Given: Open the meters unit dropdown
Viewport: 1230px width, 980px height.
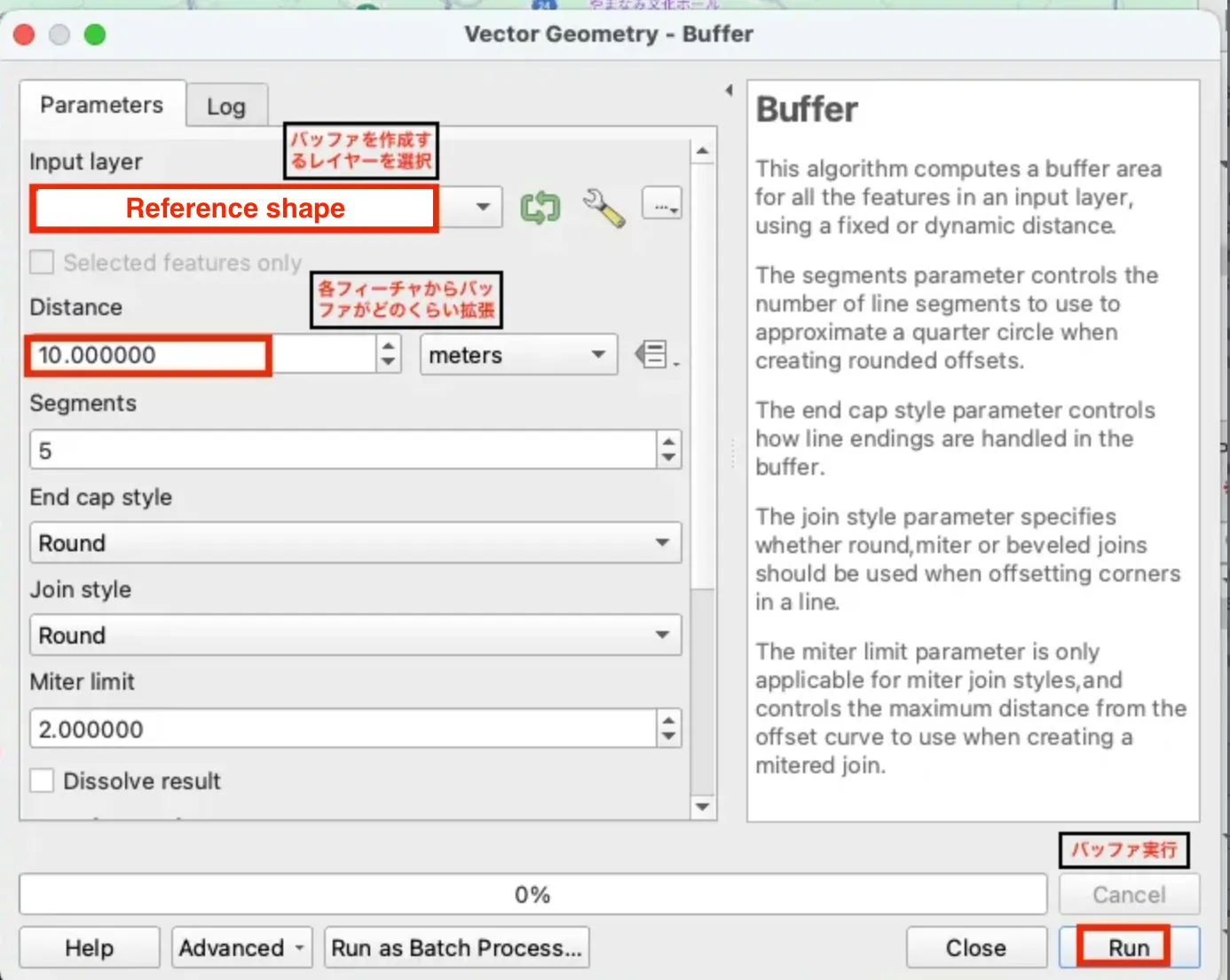Looking at the screenshot, I should pyautogui.click(x=518, y=355).
